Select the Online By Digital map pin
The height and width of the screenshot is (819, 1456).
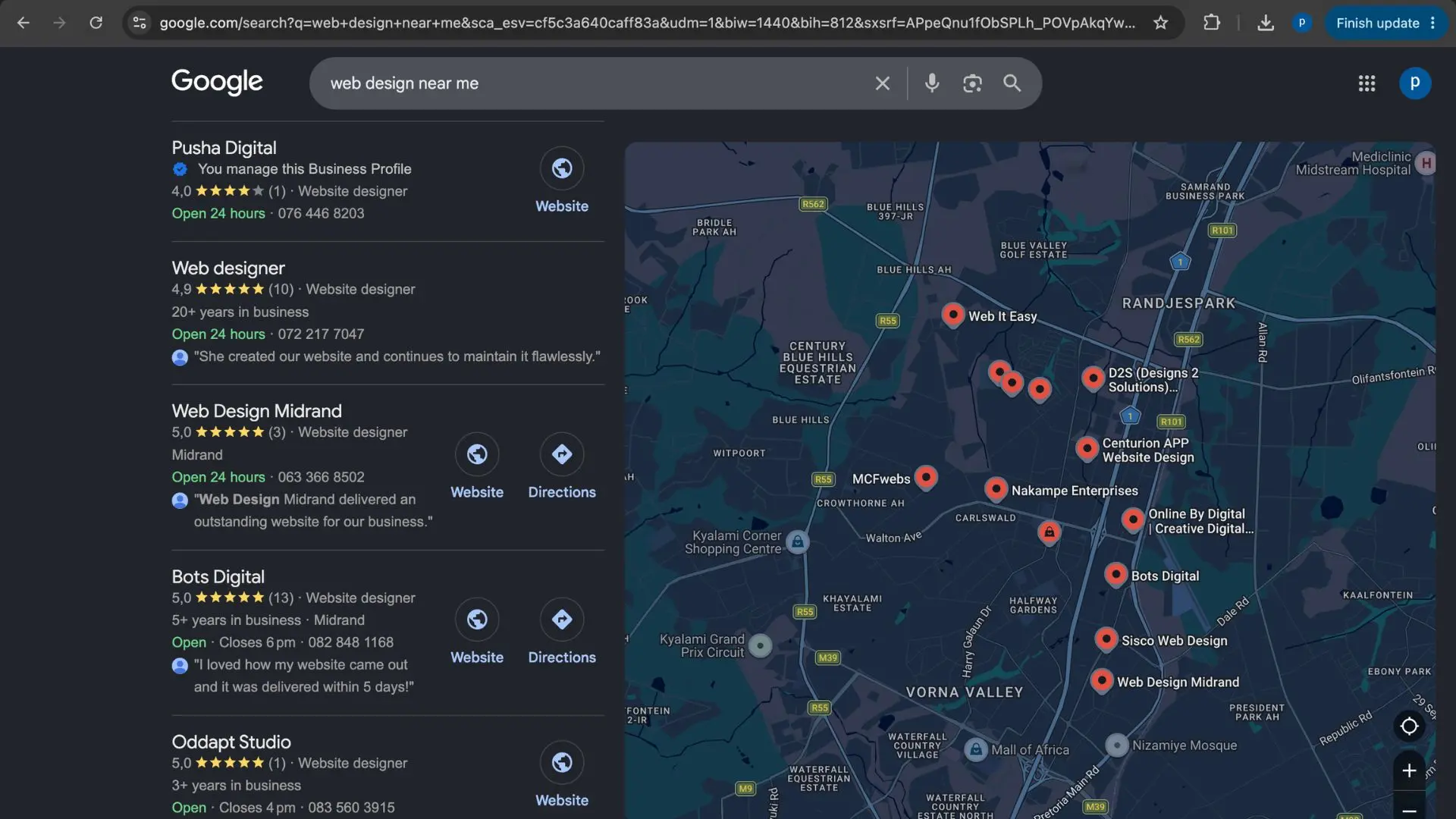click(1133, 519)
